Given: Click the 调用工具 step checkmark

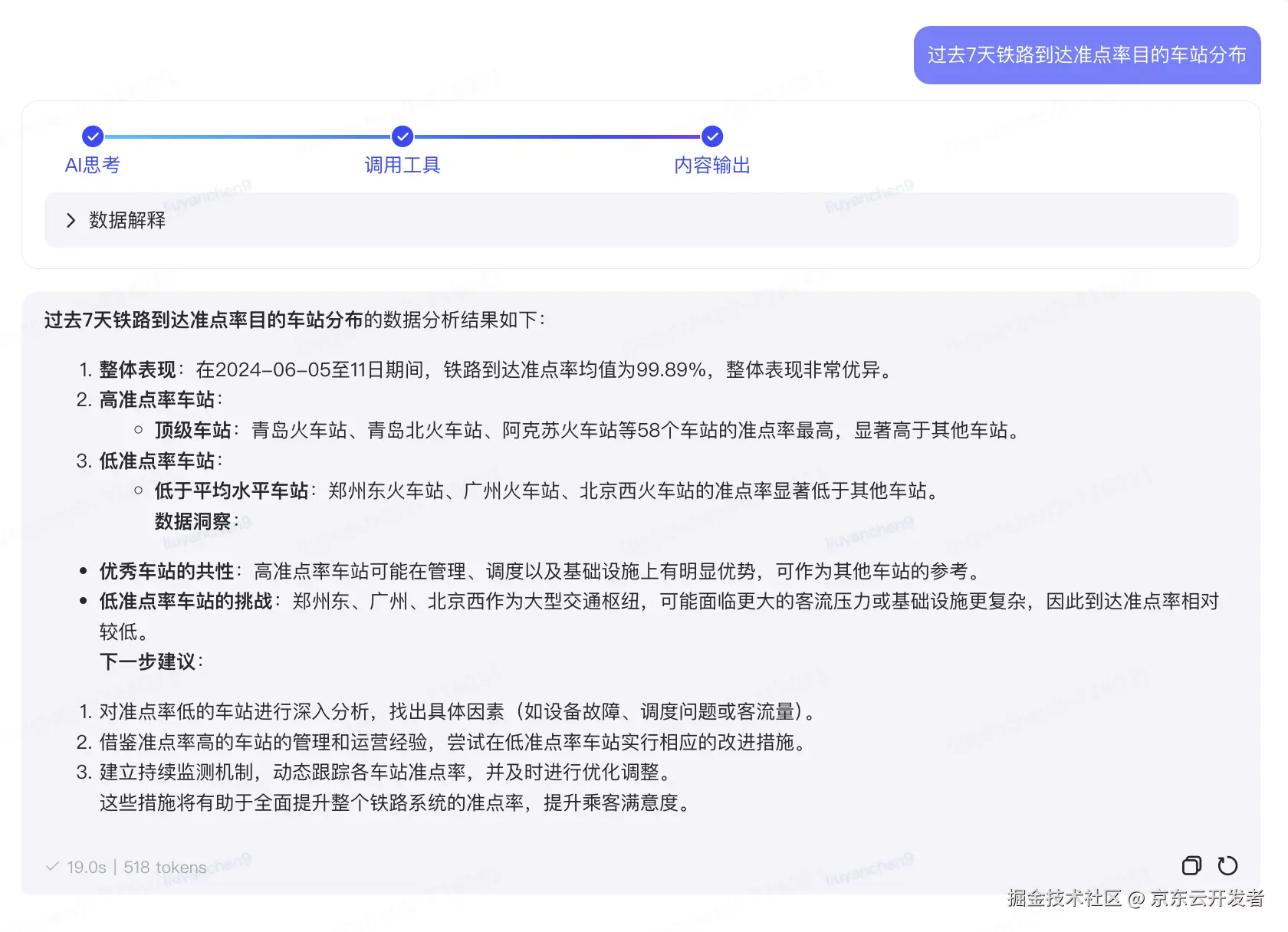Looking at the screenshot, I should pos(402,136).
